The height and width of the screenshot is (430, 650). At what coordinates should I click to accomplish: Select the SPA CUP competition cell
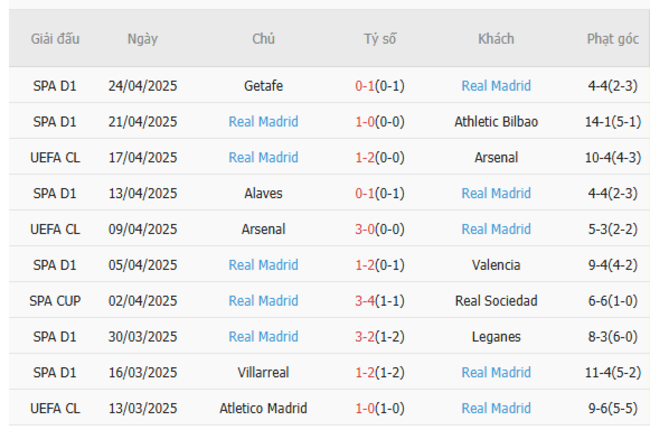(55, 301)
